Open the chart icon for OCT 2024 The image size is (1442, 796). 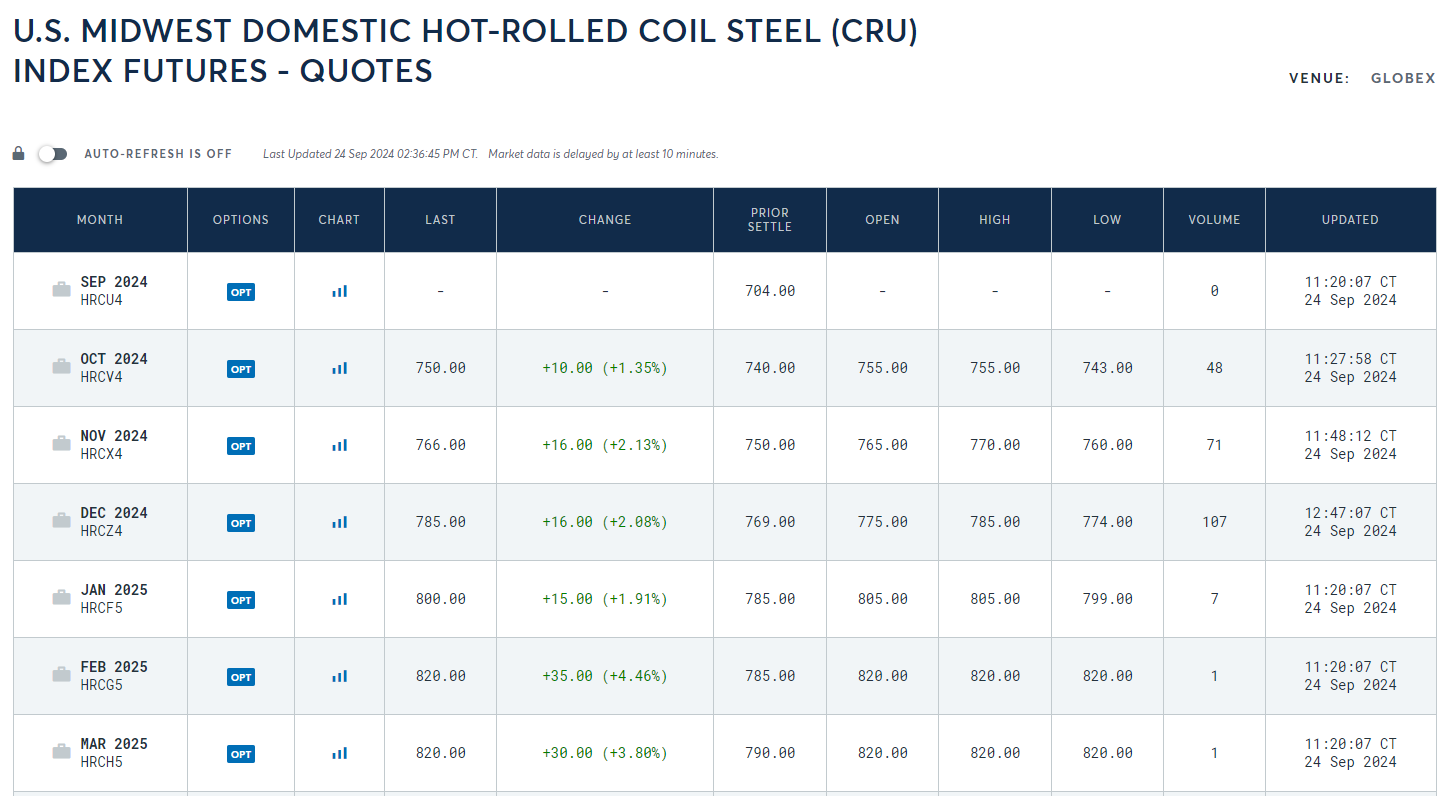(339, 368)
